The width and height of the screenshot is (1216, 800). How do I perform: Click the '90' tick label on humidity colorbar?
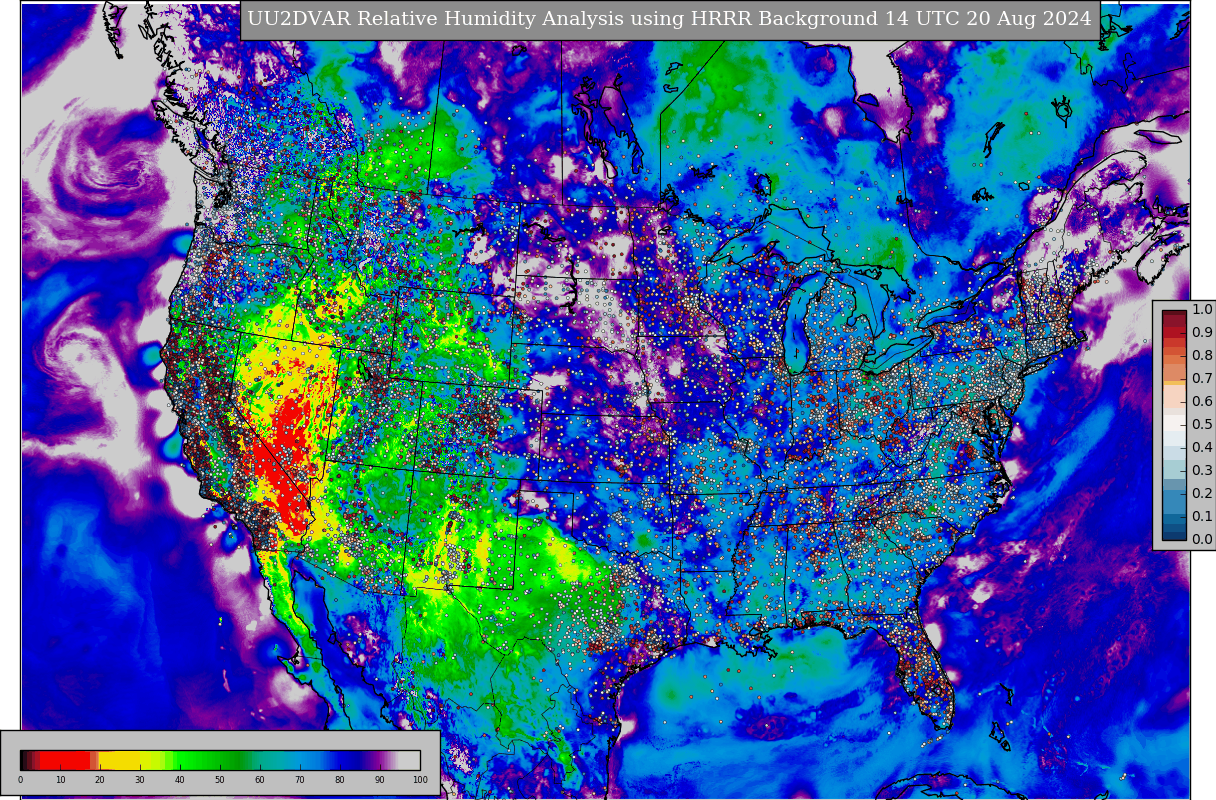point(380,780)
